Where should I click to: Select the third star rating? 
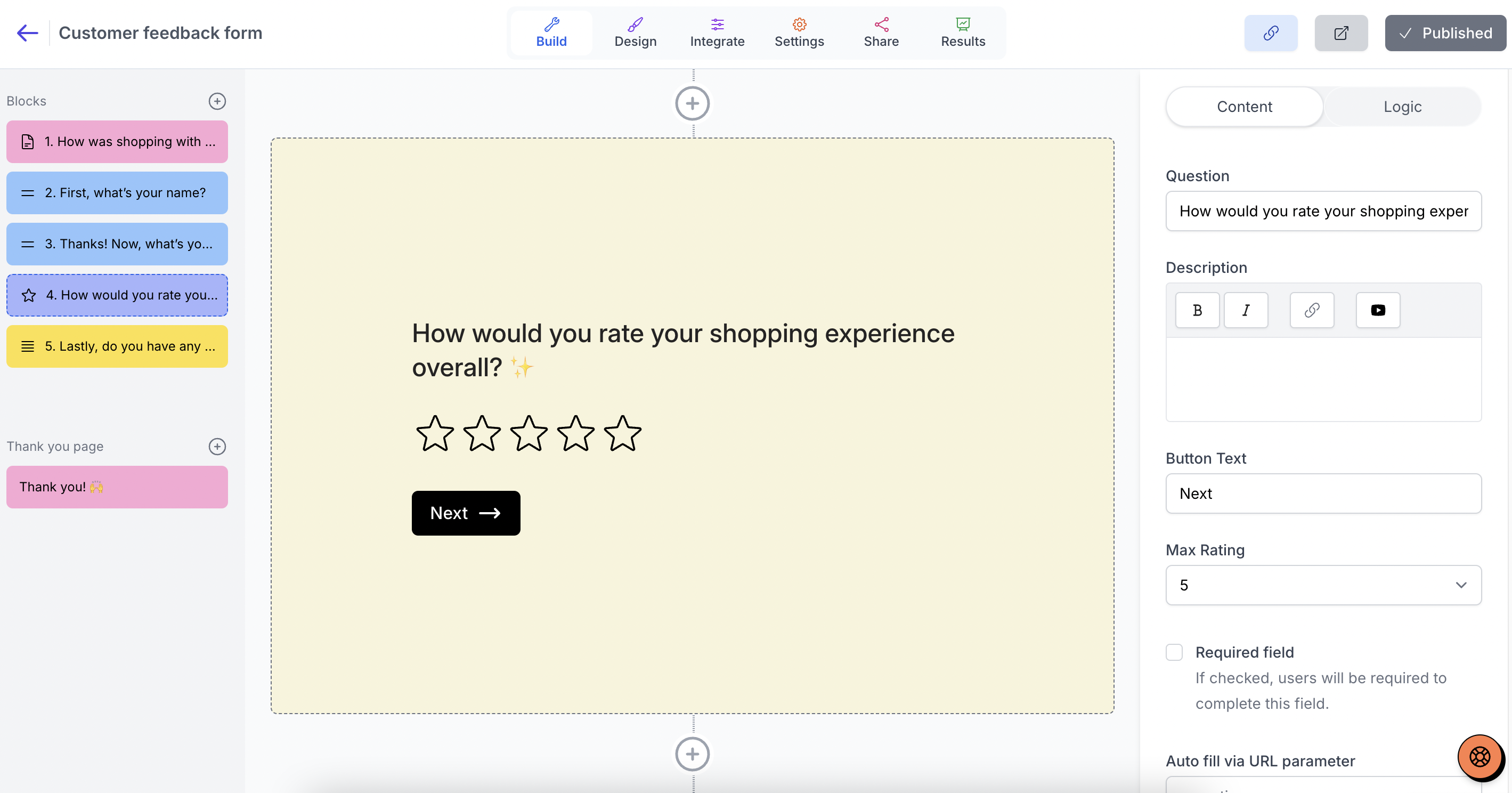529,434
